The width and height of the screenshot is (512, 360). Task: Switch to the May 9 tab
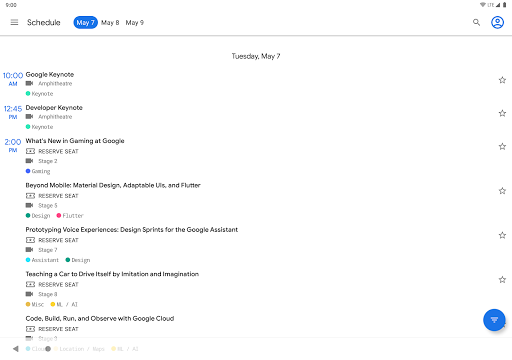[135, 23]
